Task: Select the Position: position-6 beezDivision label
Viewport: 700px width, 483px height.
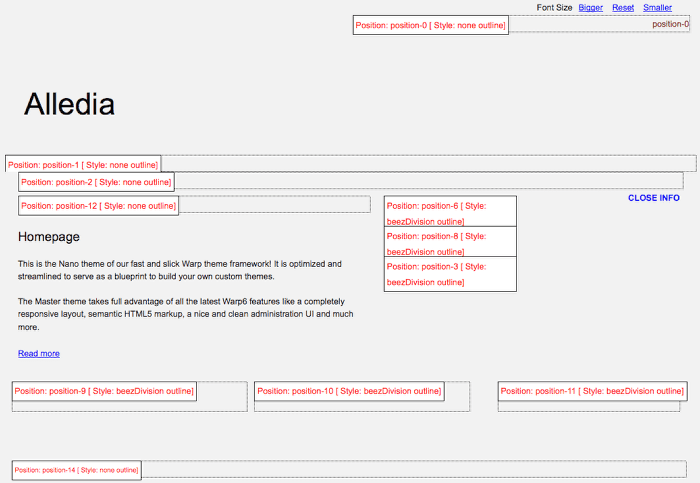Action: pos(450,212)
